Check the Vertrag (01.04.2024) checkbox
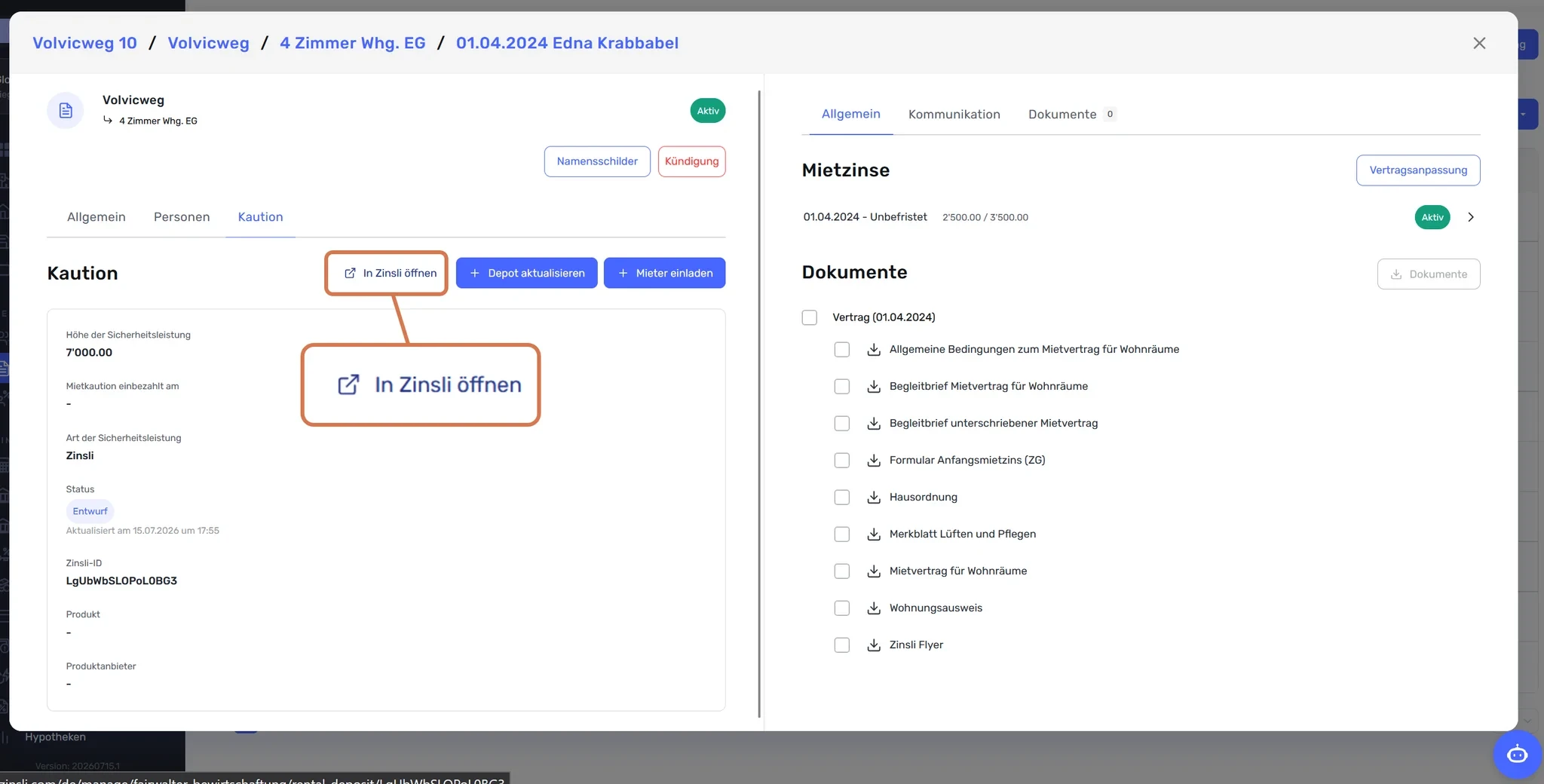This screenshot has width=1544, height=784. click(810, 317)
